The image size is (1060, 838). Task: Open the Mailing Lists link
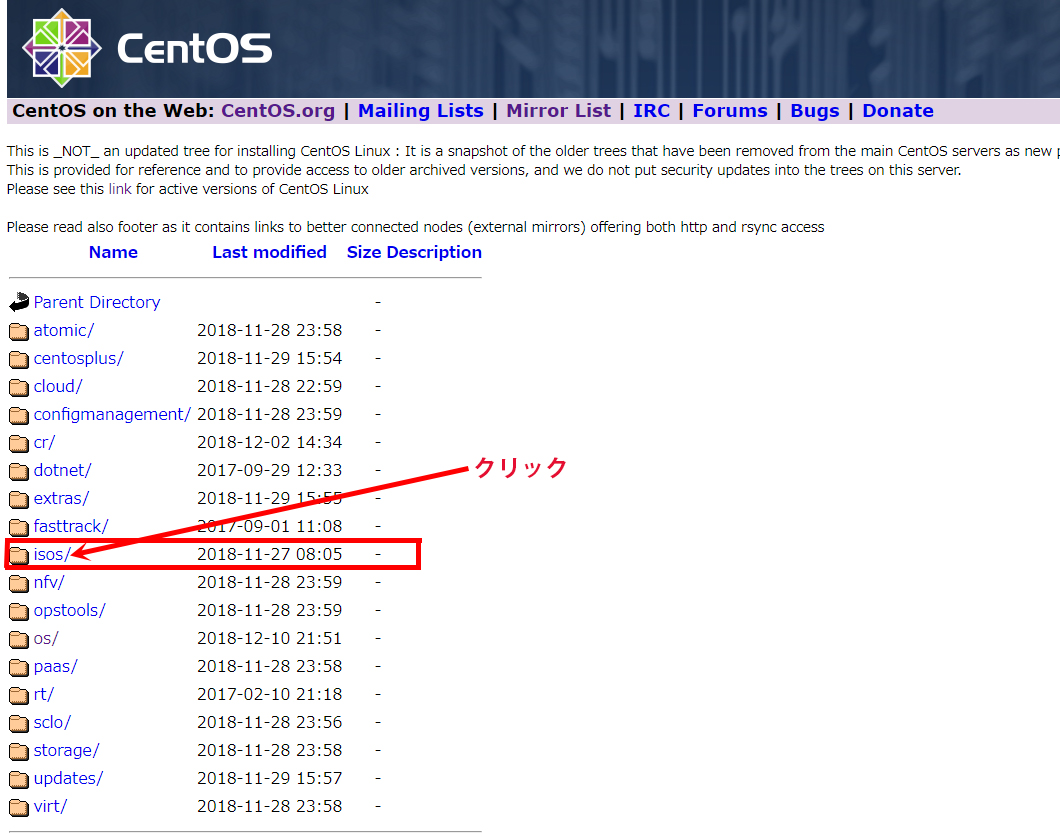420,111
